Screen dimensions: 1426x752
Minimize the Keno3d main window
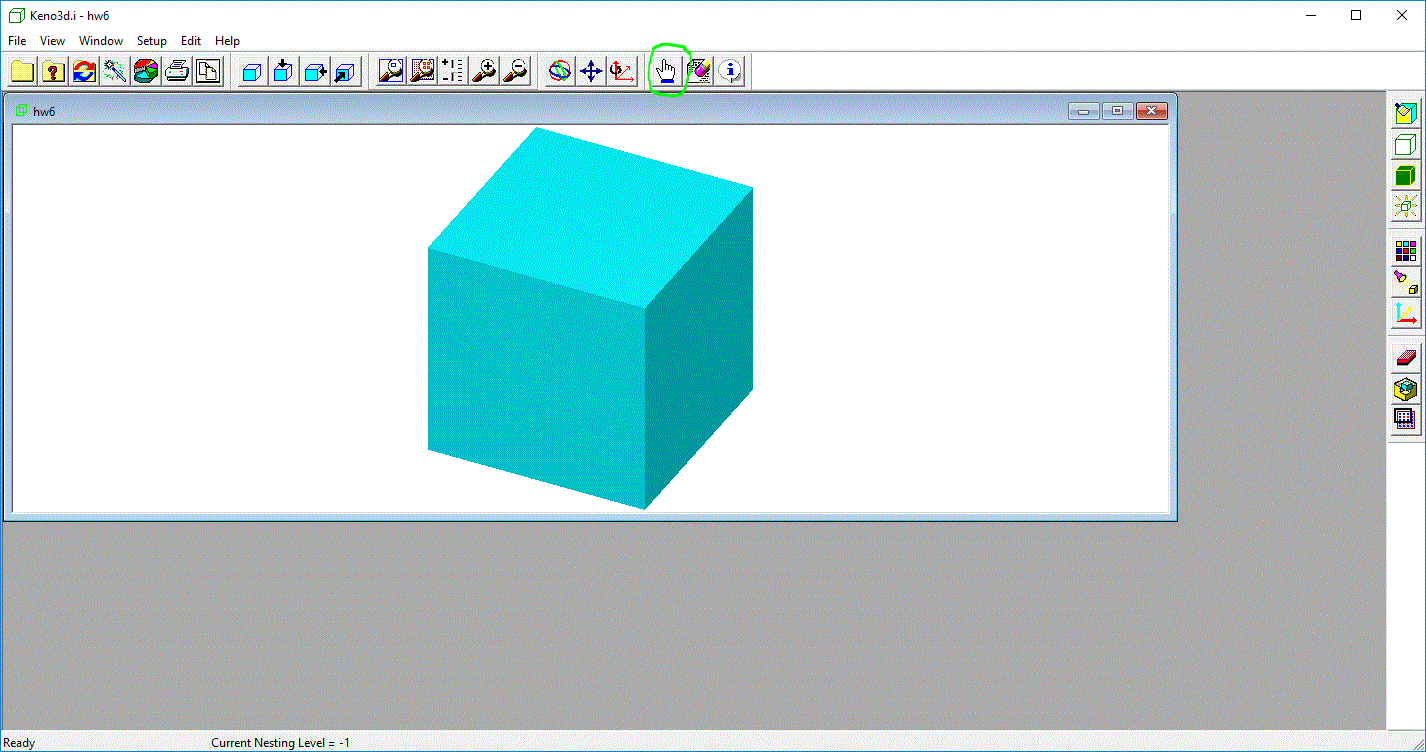tap(1311, 15)
